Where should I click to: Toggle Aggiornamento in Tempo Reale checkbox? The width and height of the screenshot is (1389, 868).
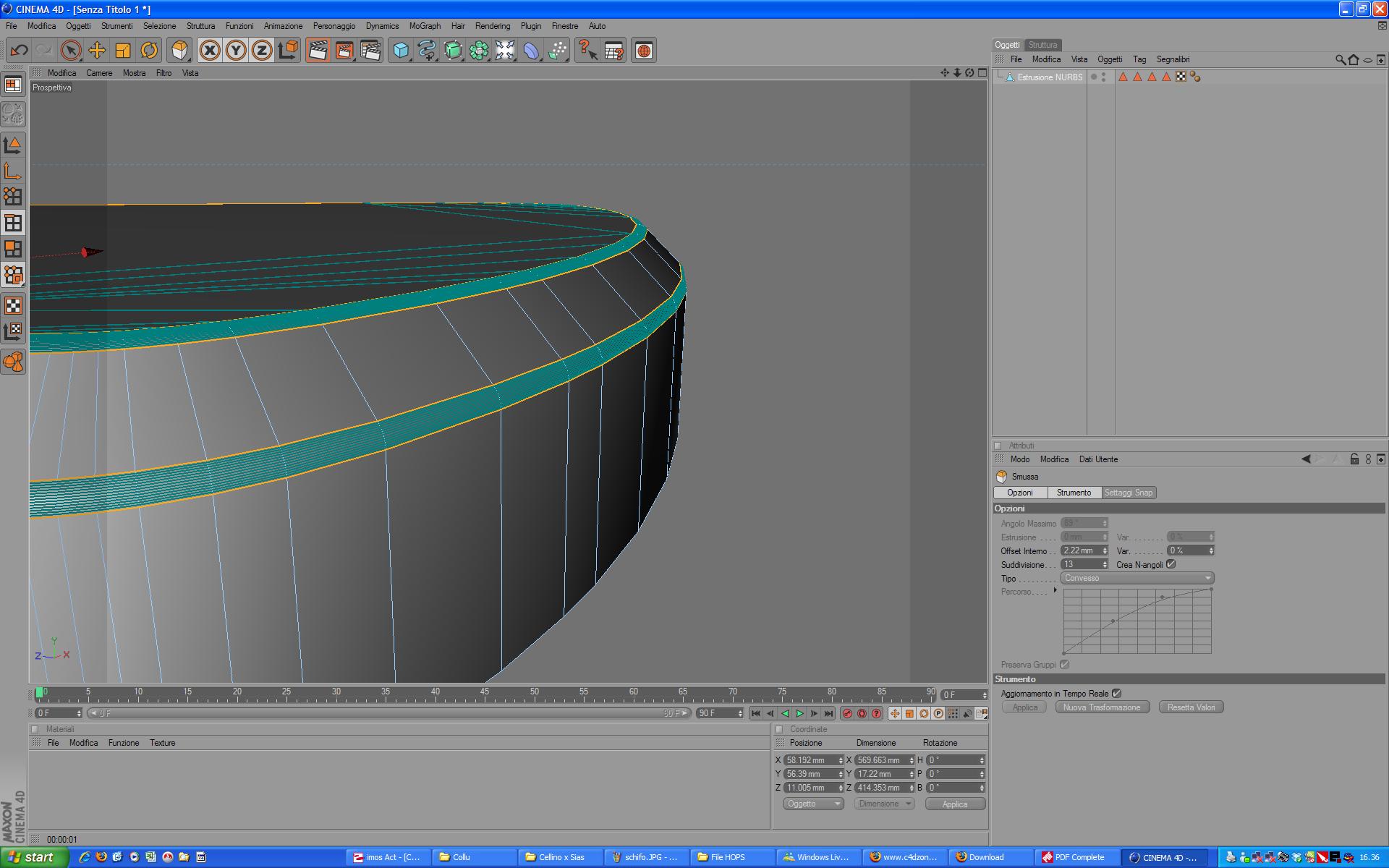[x=1116, y=693]
